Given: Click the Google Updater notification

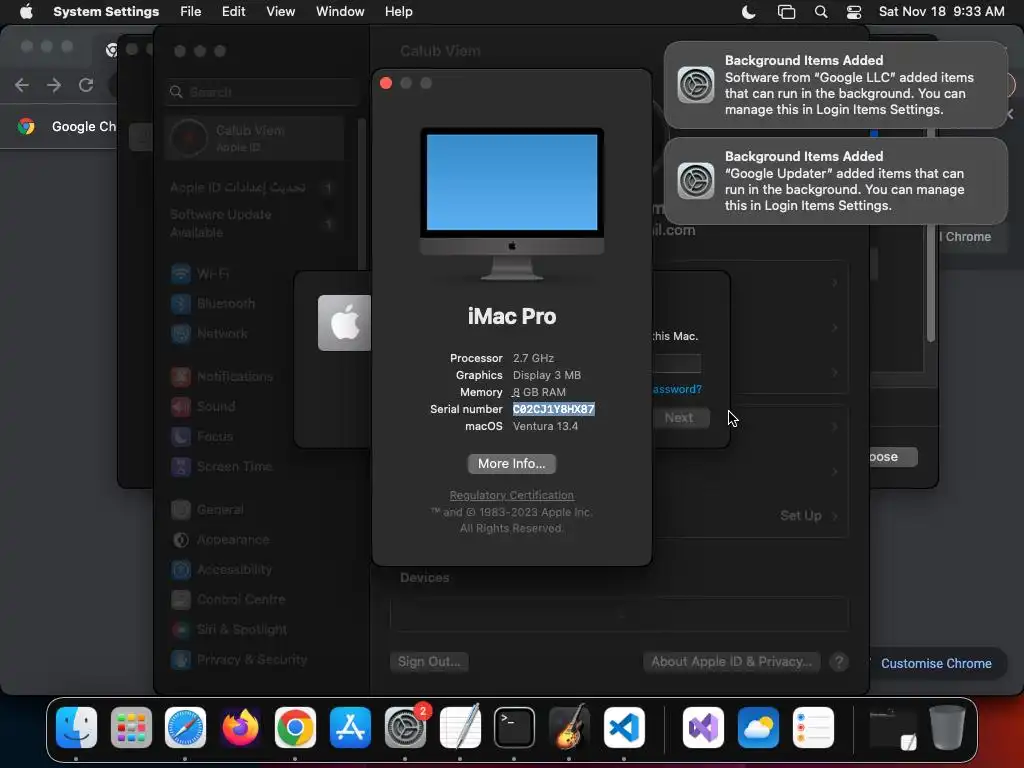Looking at the screenshot, I should pyautogui.click(x=835, y=181).
